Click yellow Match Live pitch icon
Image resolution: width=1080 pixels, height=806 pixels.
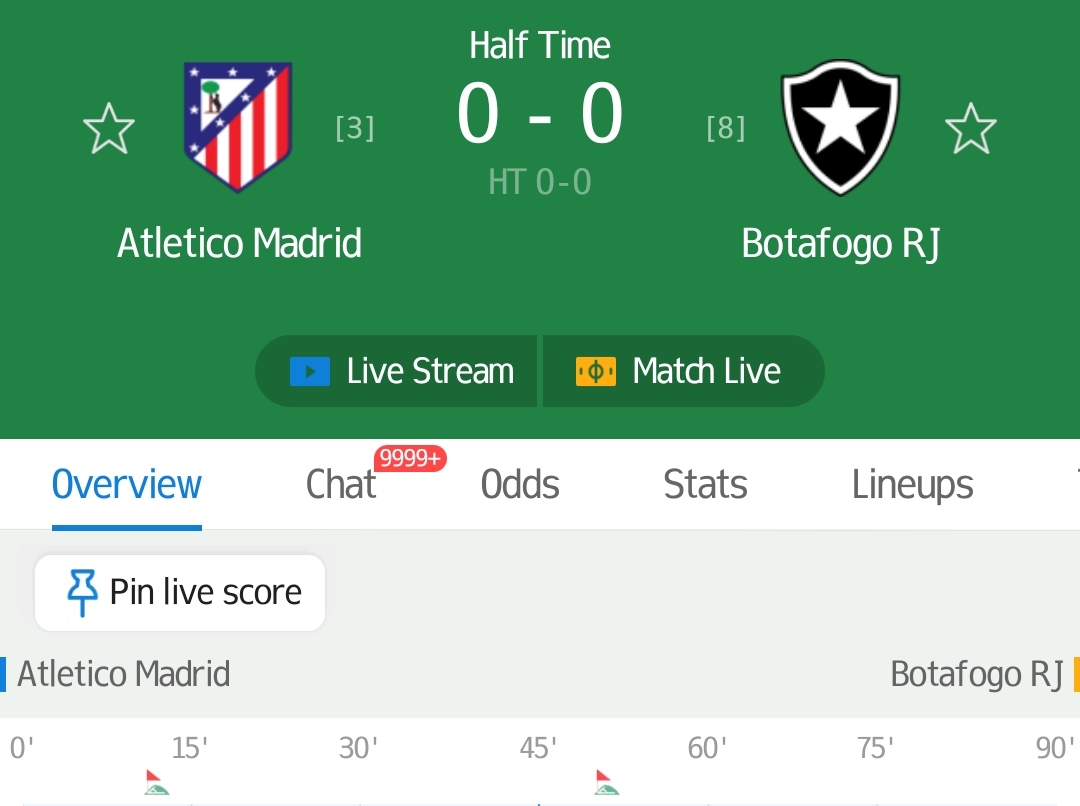(x=596, y=372)
